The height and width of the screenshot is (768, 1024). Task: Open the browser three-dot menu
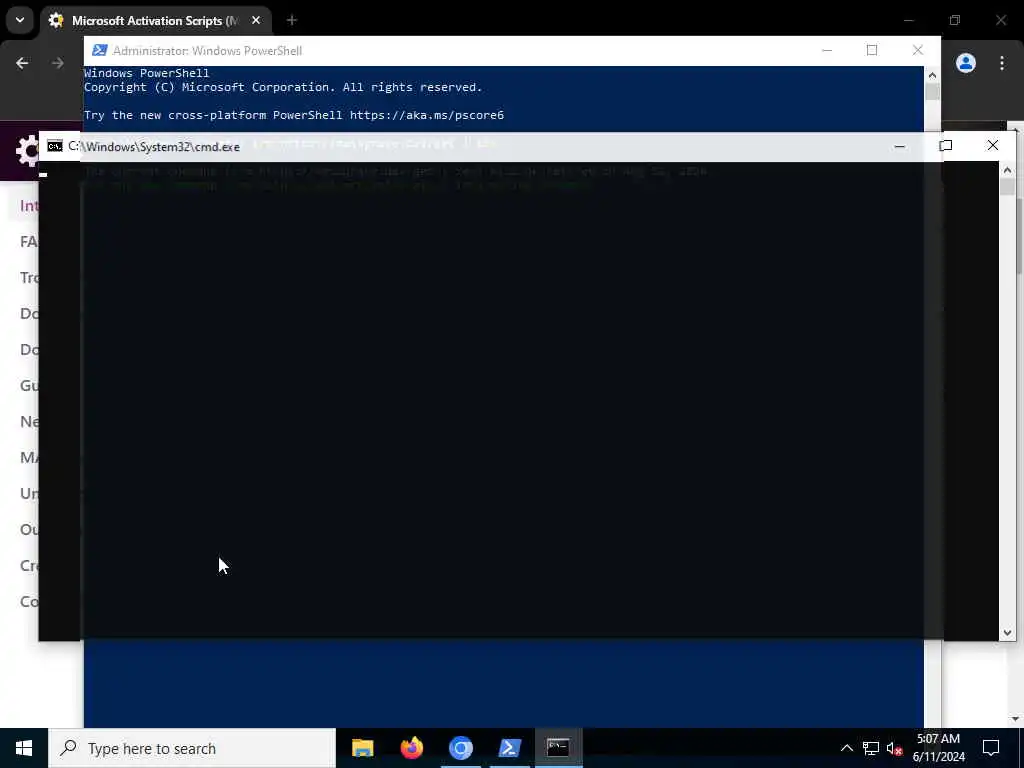(x=1002, y=63)
